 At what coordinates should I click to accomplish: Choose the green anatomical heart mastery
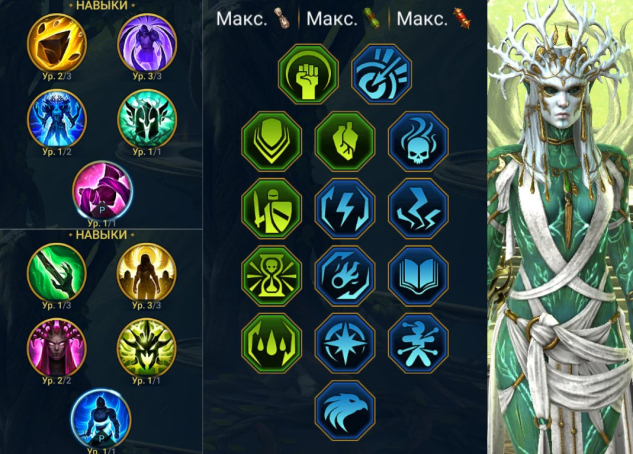345,142
